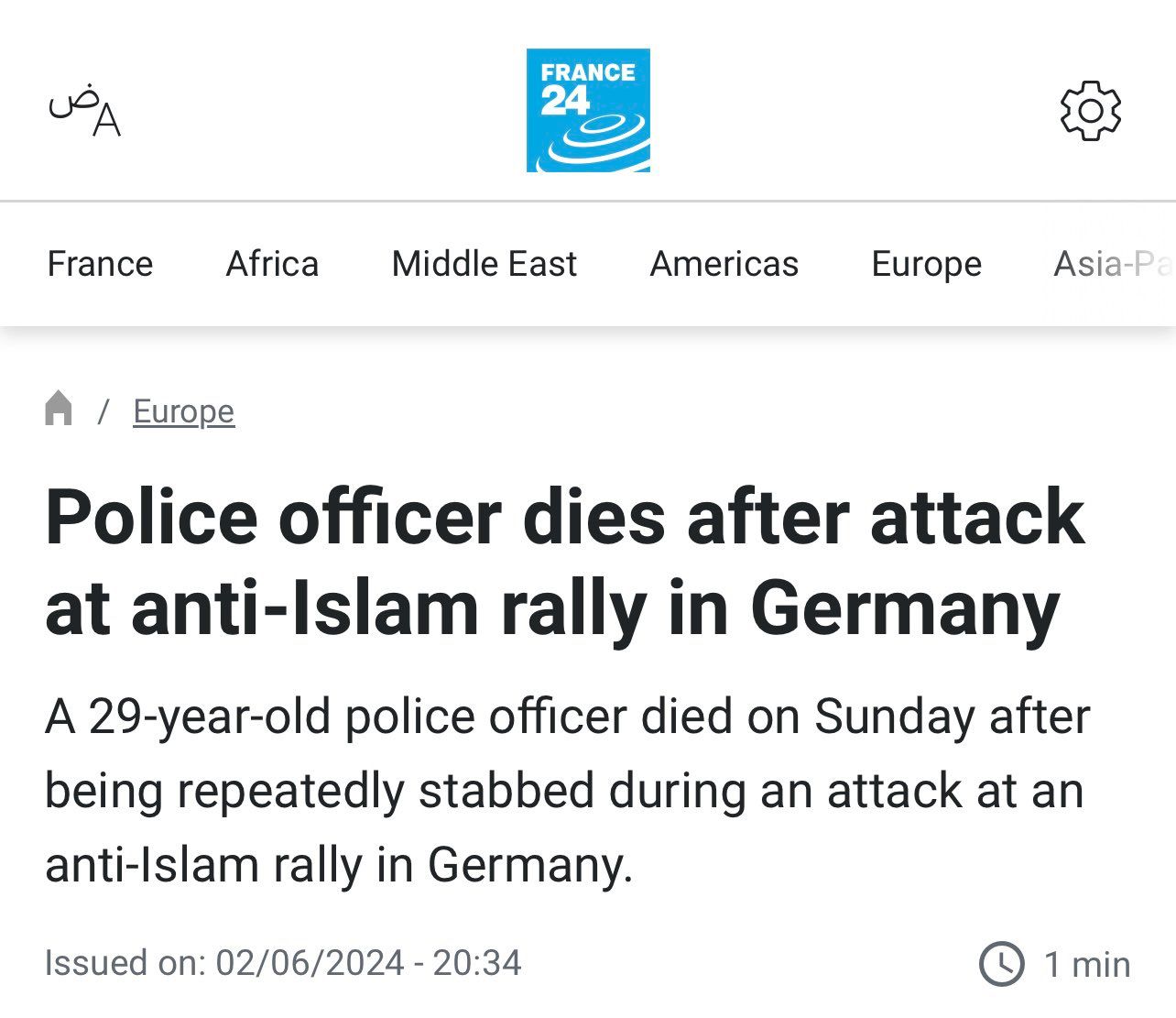Click the France 24 logo

(x=588, y=110)
